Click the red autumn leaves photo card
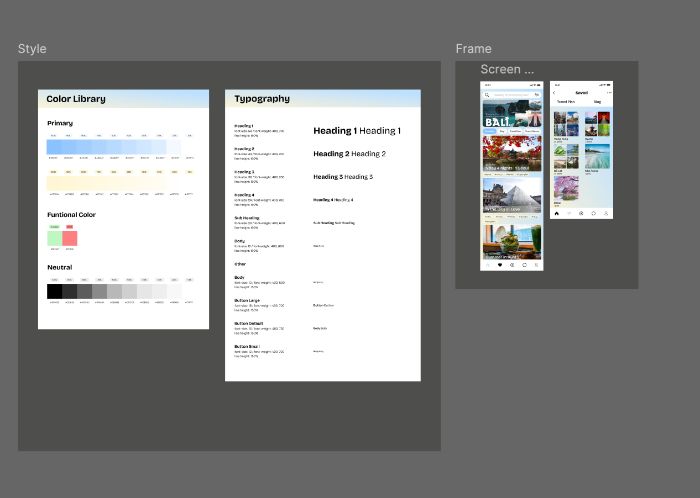Viewport: 700px width, 498px height. point(512,154)
